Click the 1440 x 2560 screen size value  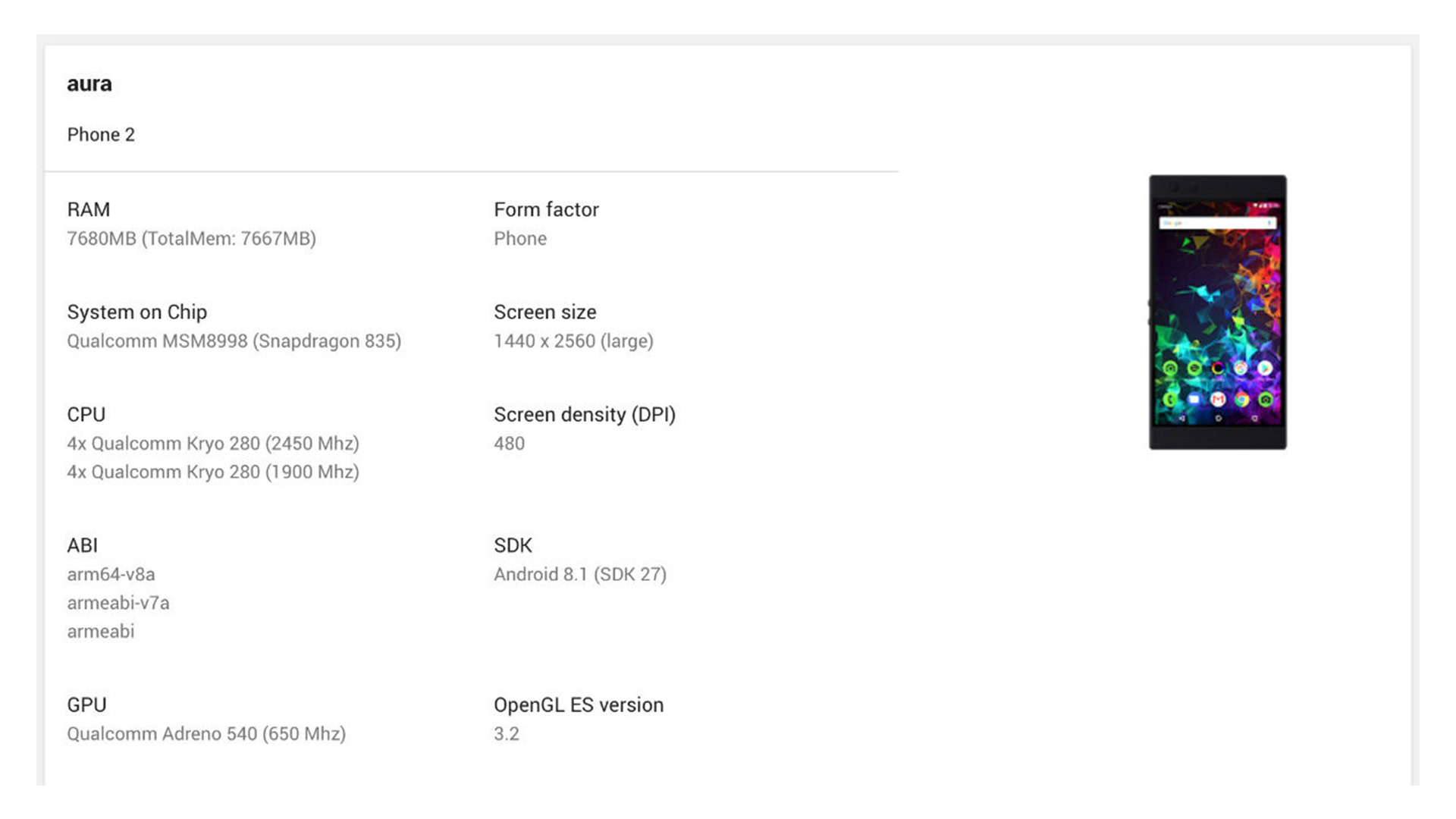tap(573, 341)
